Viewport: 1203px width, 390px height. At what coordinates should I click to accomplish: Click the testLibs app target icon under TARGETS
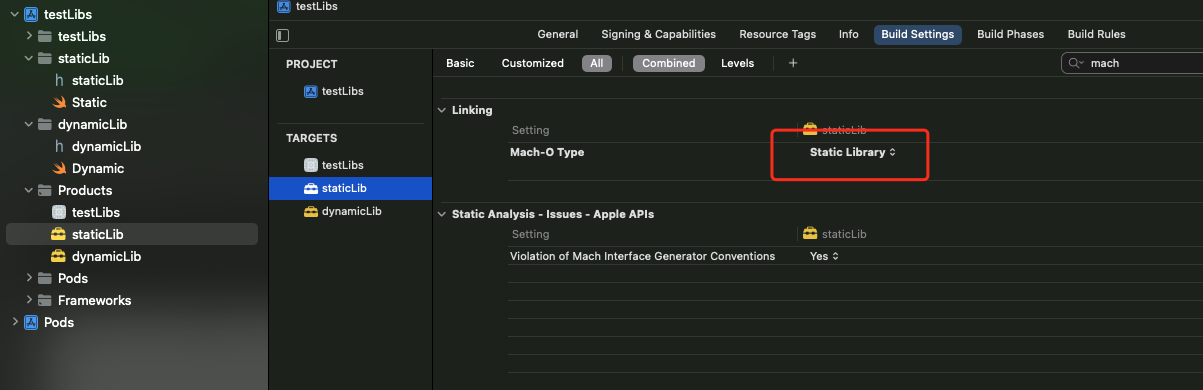(311, 165)
